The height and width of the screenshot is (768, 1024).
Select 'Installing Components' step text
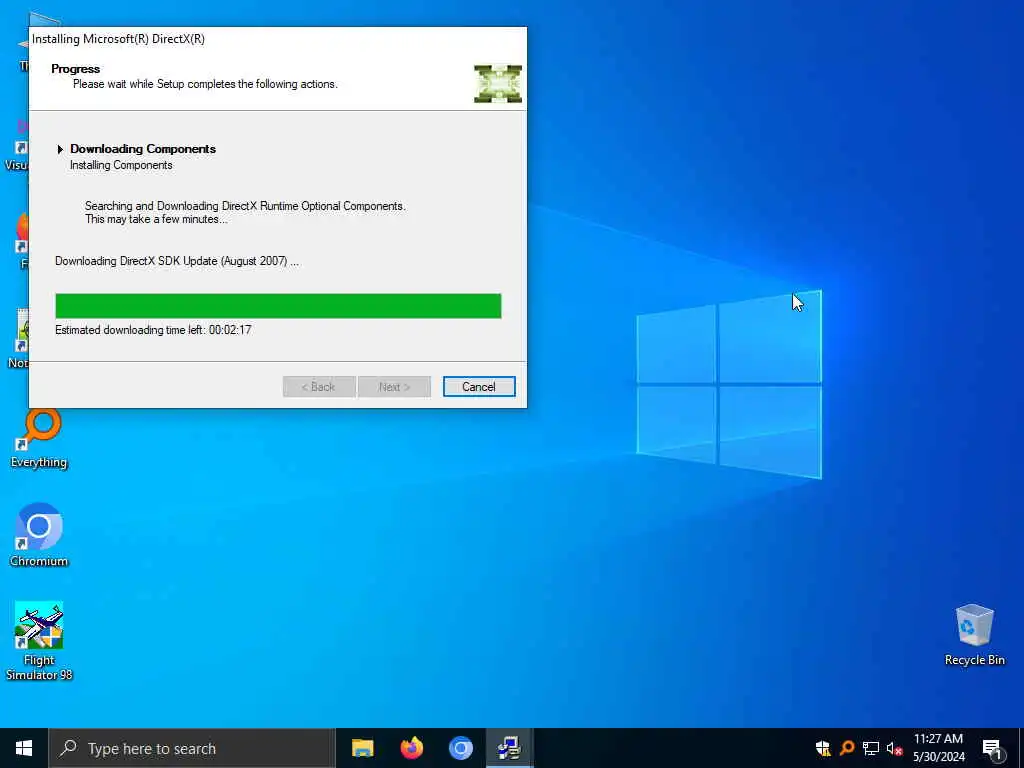click(121, 165)
